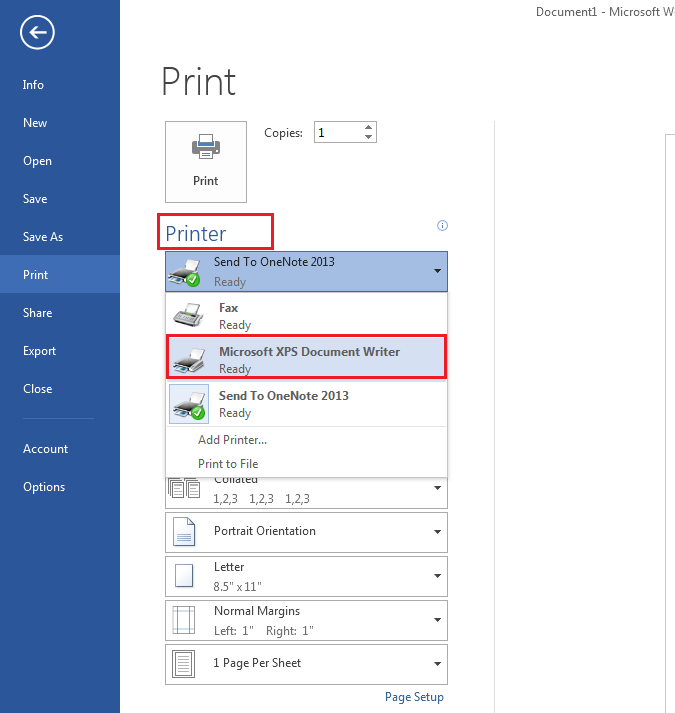Screen dimensions: 675x713
Task: Click the Microsoft XPS Document Writer printer icon
Action: pyautogui.click(x=188, y=360)
